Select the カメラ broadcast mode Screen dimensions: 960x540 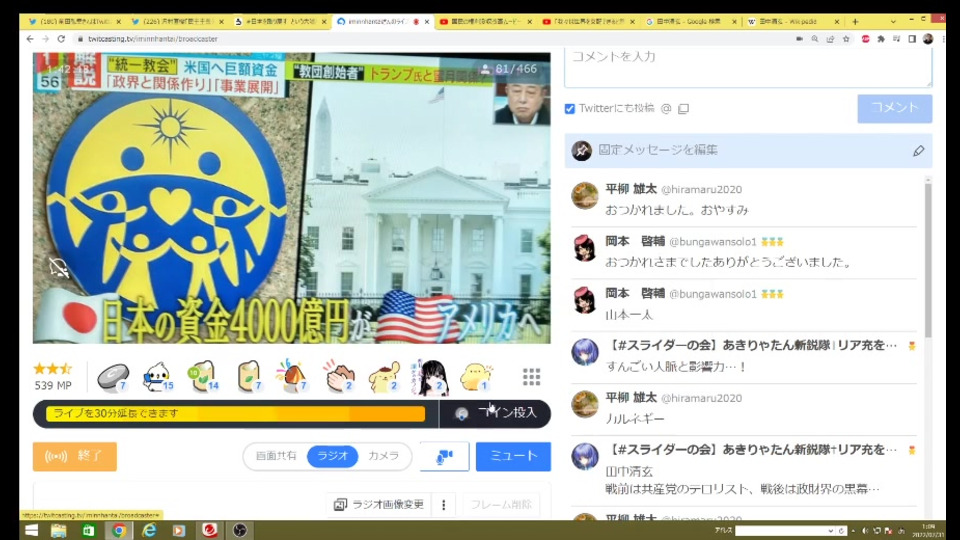[x=383, y=456]
